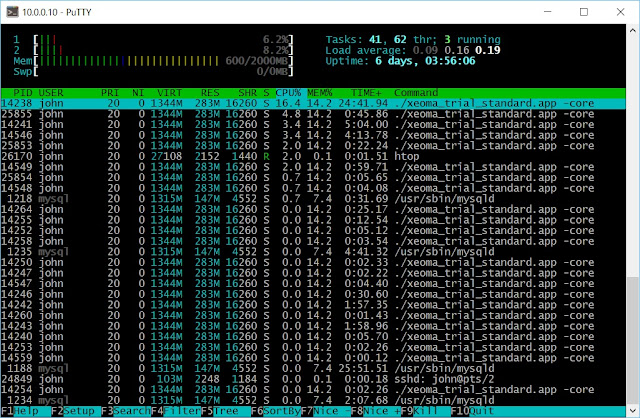Click the Load average line
Screen dimensions: 640x418
click(413, 50)
